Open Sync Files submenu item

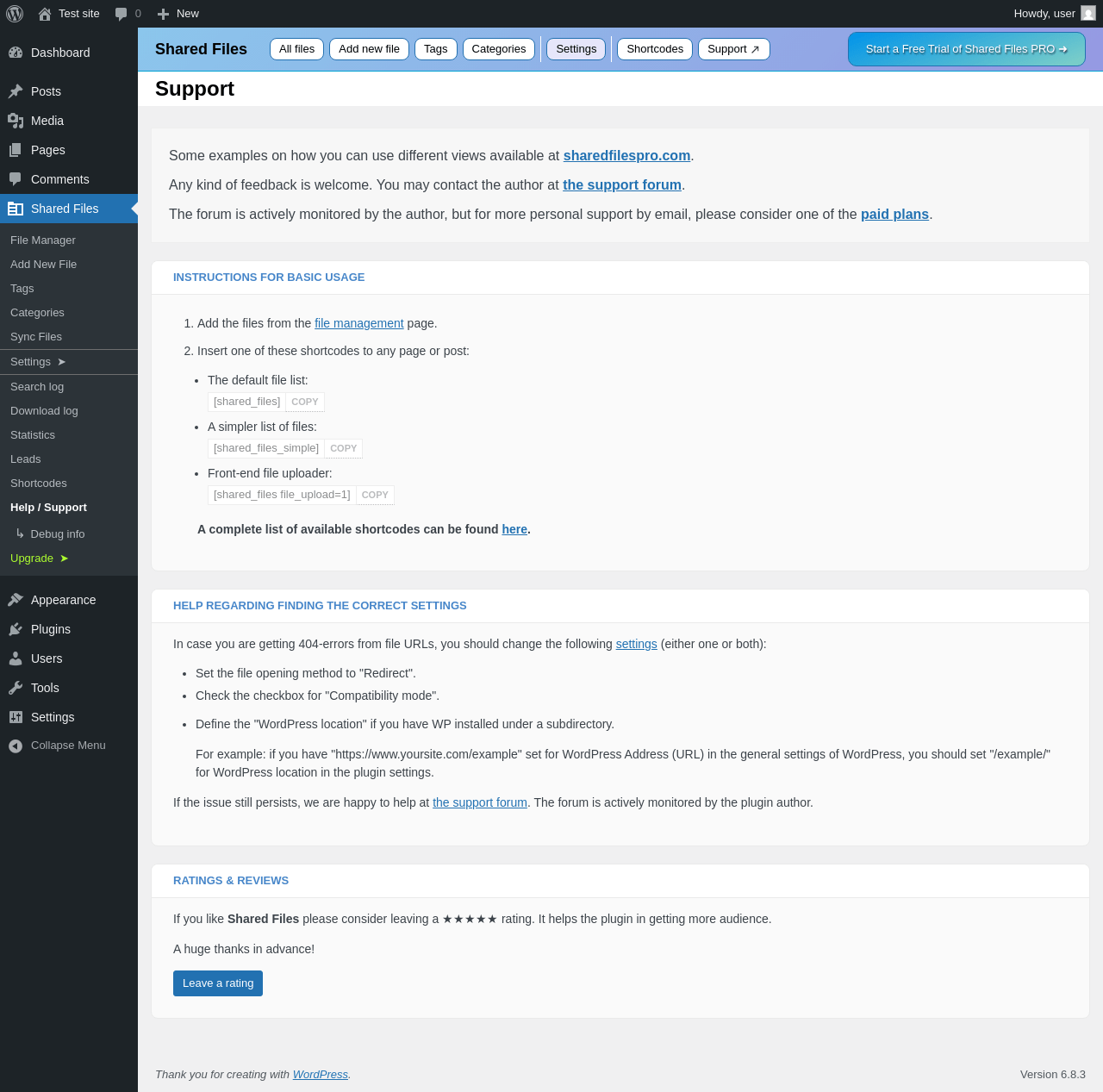[69, 336]
